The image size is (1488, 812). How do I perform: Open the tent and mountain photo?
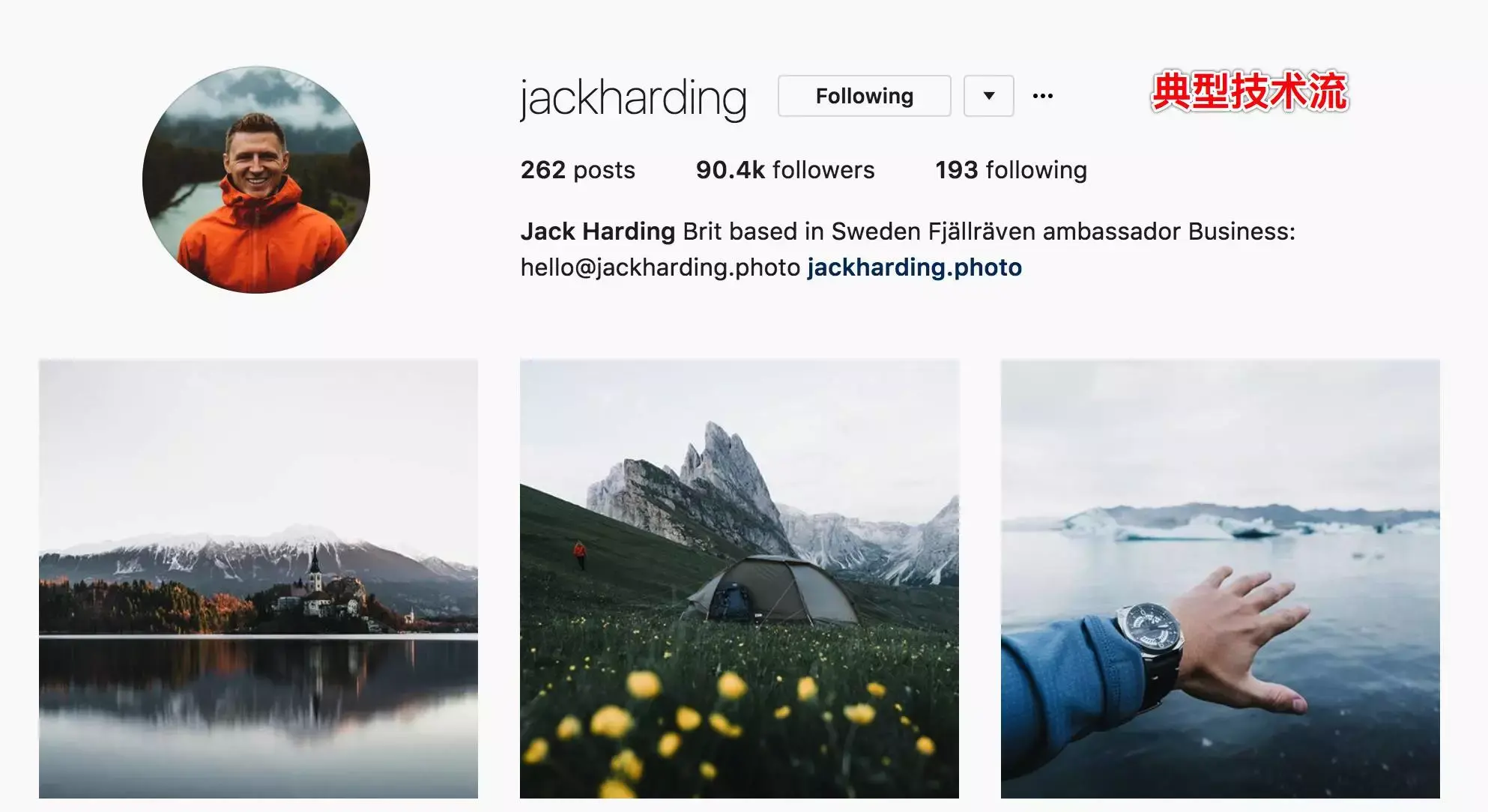click(740, 578)
